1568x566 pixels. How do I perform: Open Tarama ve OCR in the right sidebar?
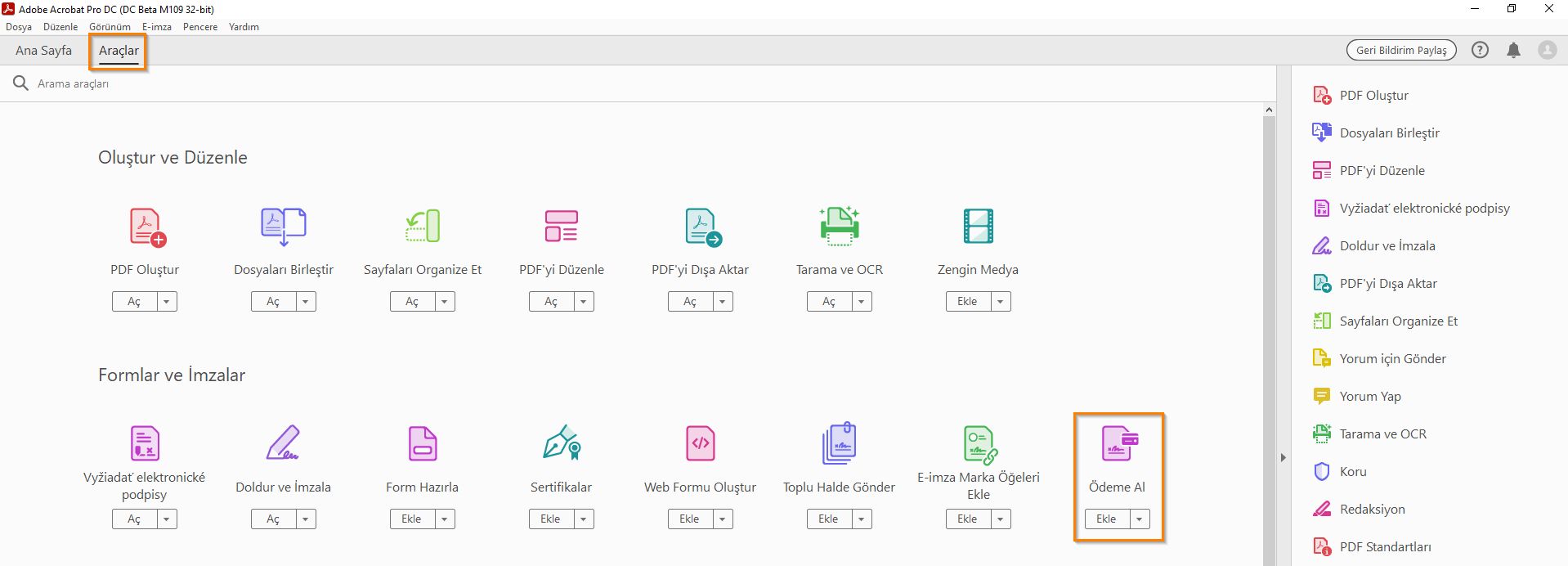1369,433
